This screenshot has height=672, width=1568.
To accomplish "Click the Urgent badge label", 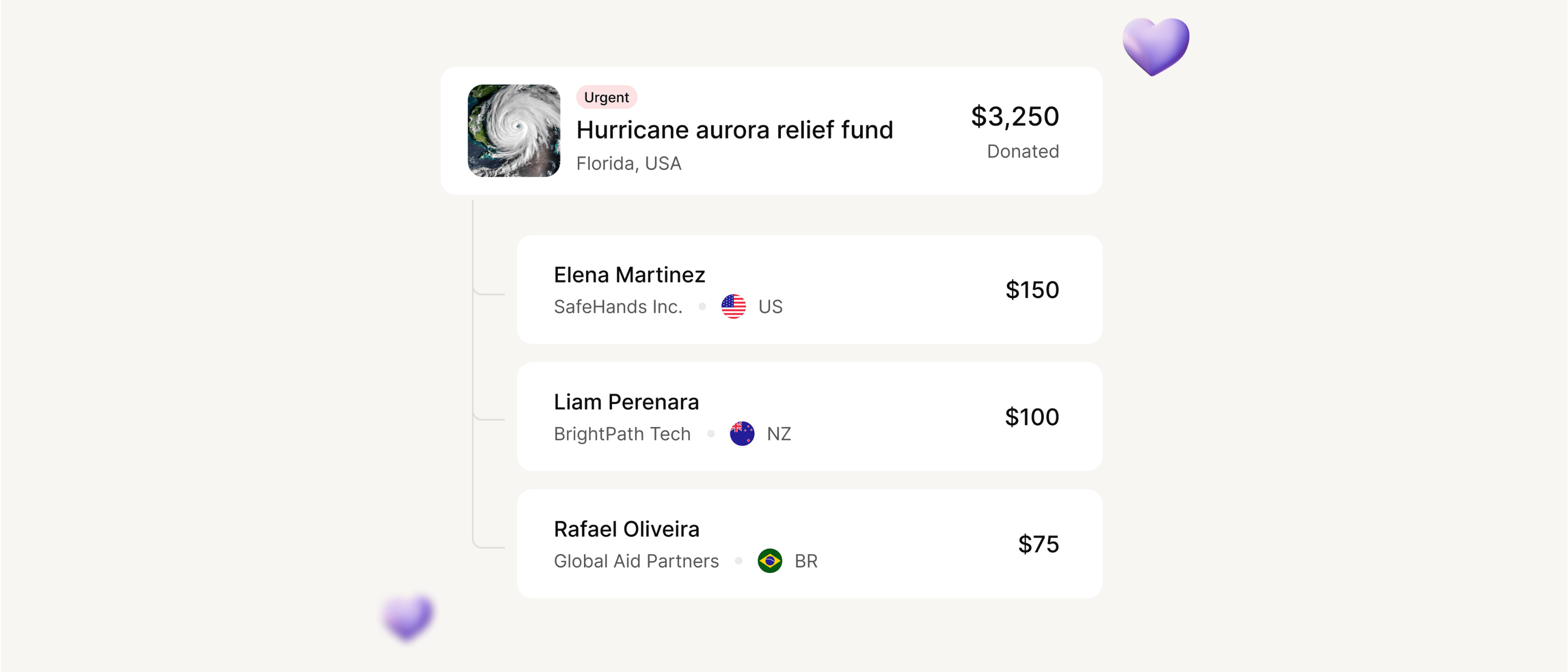I will [x=606, y=98].
